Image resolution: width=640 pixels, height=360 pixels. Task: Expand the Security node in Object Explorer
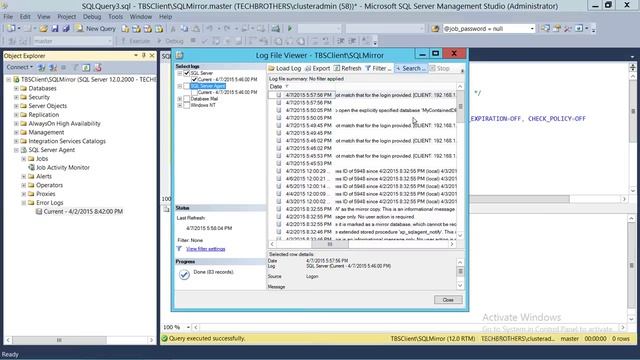click(x=16, y=97)
